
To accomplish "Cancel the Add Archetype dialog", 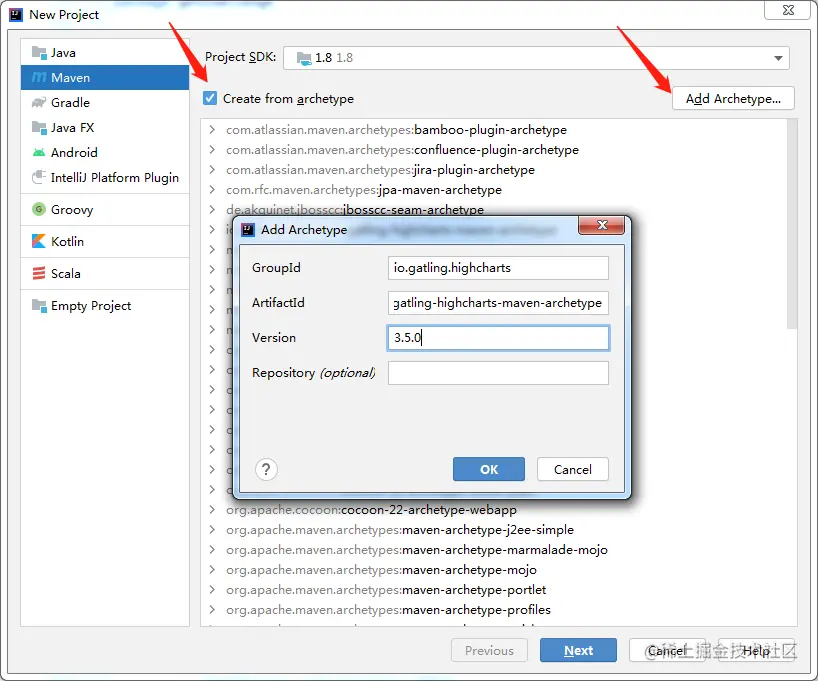I will tap(573, 469).
